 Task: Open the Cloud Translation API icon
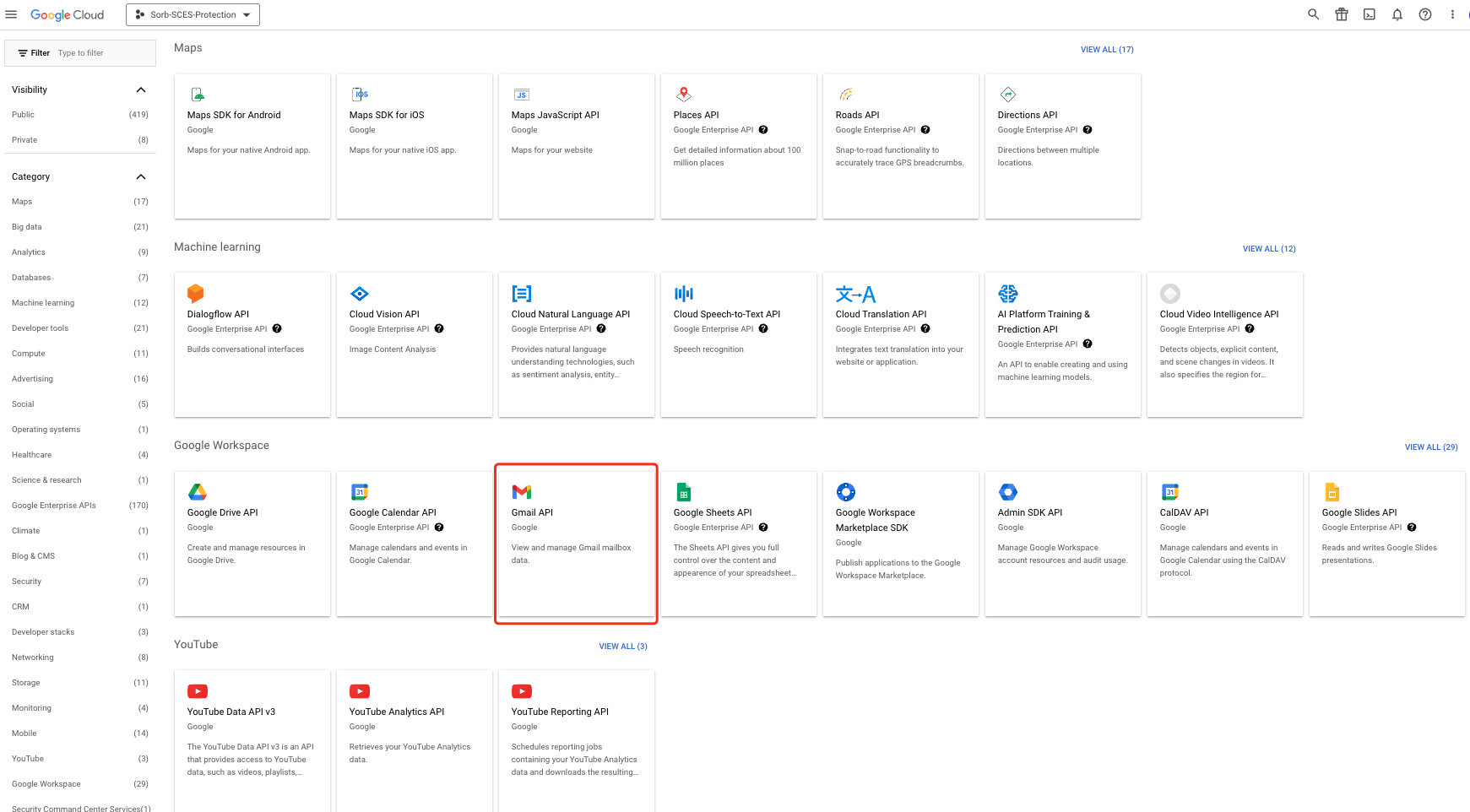855,293
